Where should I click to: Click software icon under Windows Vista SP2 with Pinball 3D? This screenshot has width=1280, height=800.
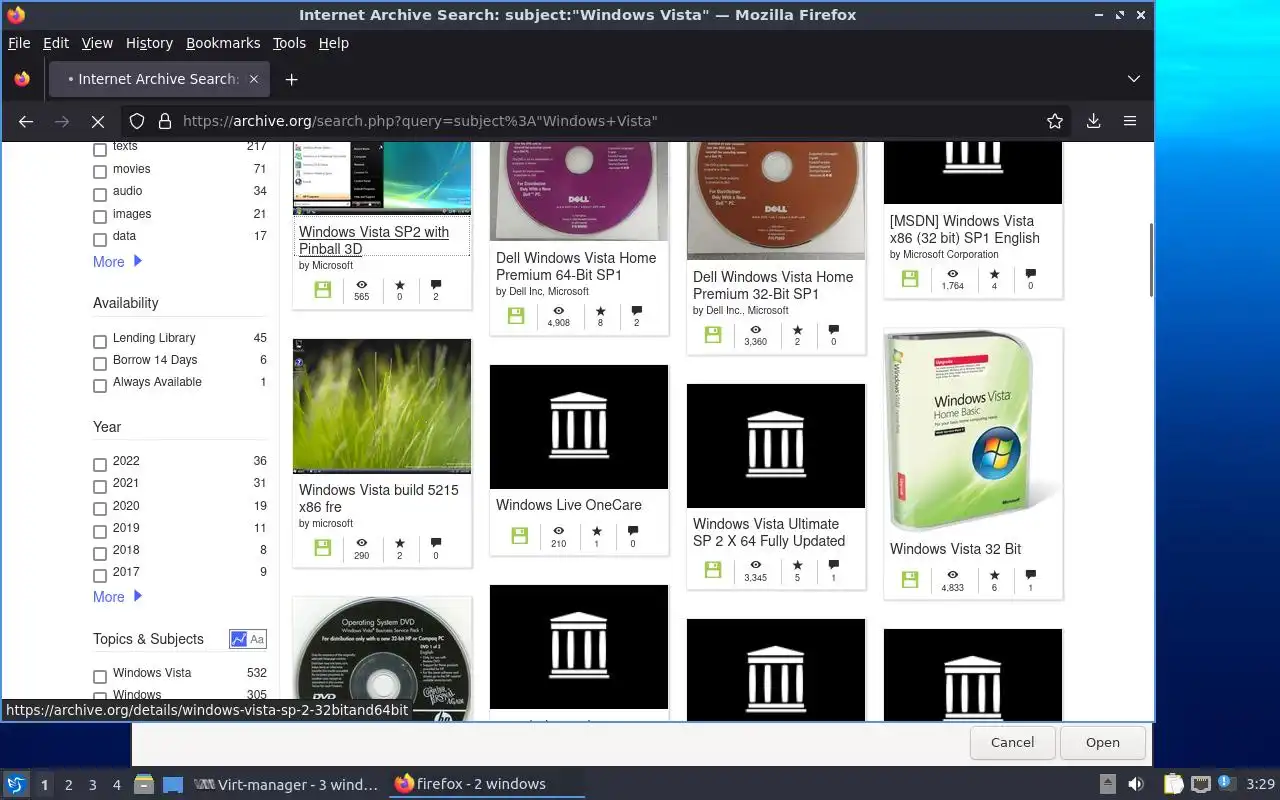tap(322, 290)
